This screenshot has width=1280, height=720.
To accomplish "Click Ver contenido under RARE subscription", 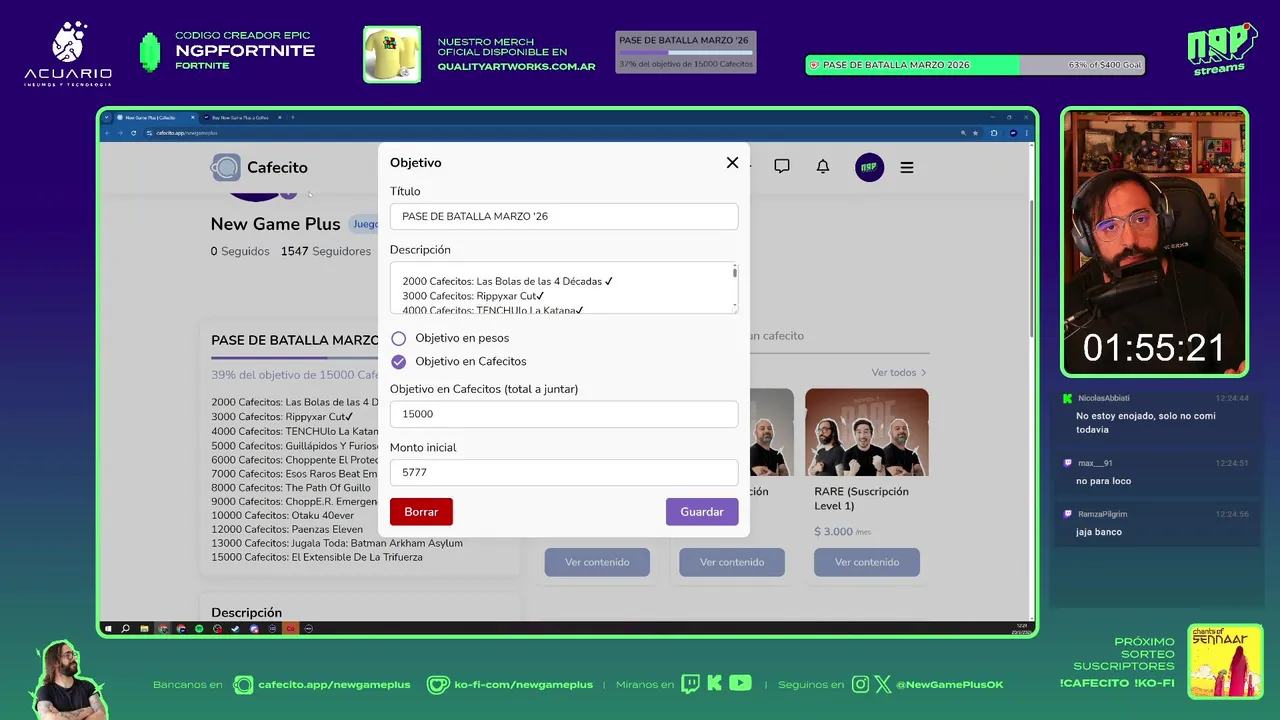I will [867, 562].
